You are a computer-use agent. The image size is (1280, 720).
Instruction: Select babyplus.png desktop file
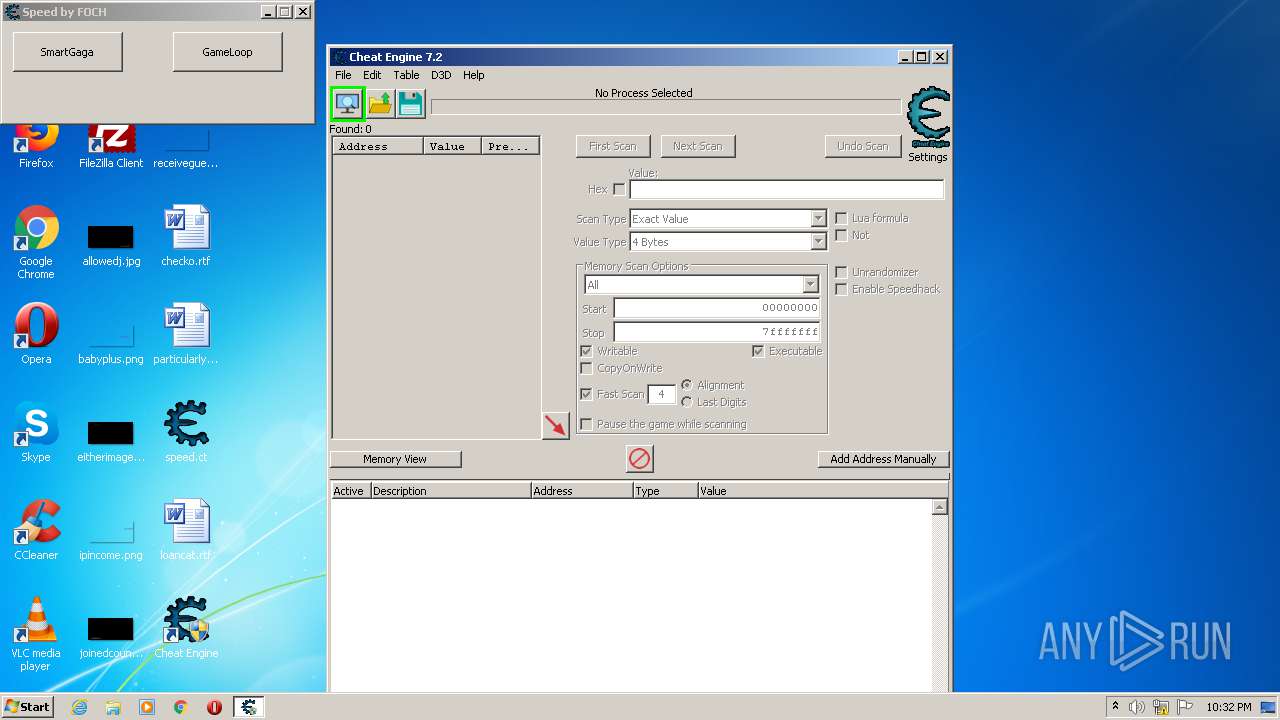click(111, 340)
